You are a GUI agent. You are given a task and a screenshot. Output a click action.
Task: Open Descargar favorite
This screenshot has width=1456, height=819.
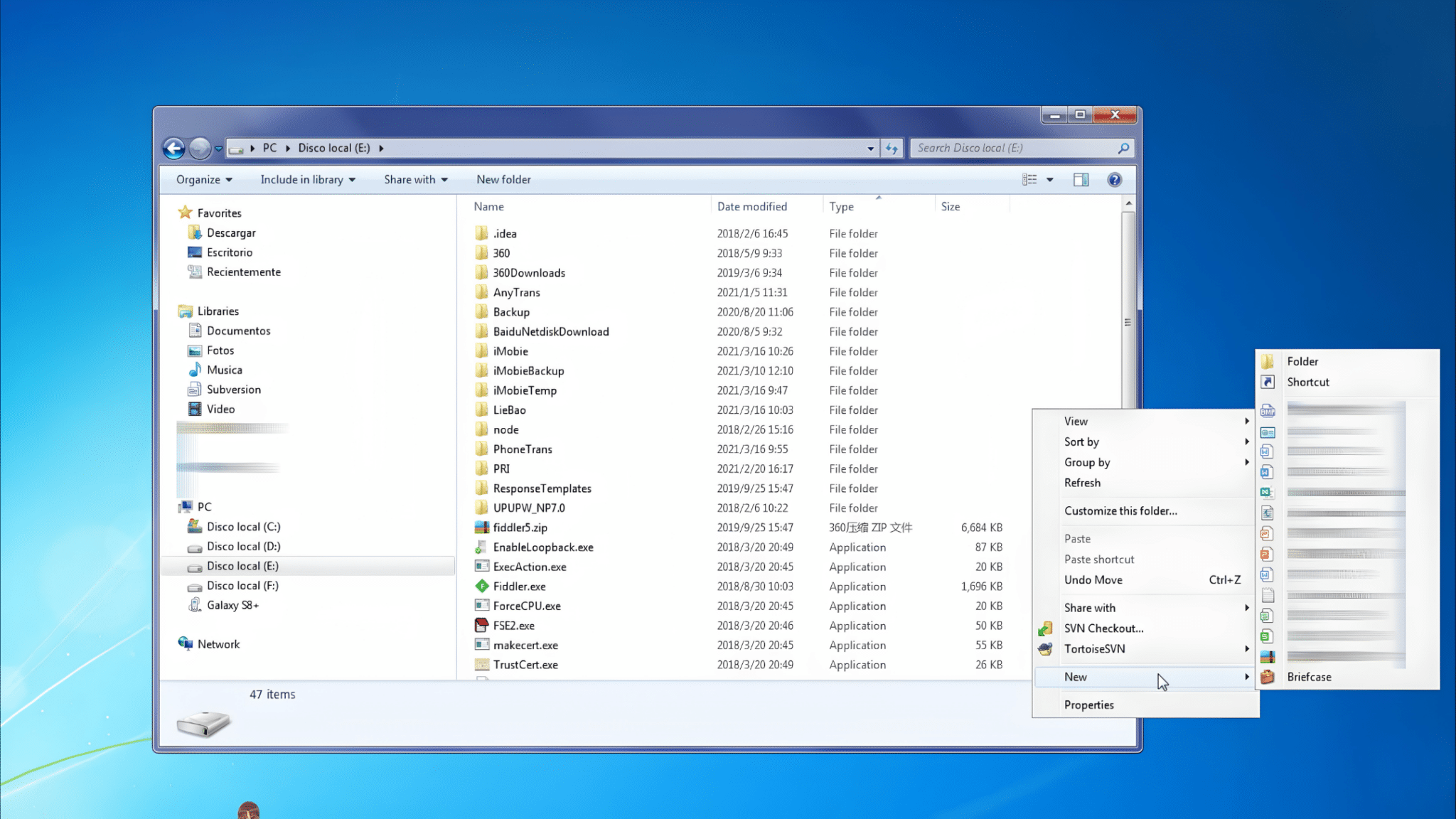coord(231,233)
